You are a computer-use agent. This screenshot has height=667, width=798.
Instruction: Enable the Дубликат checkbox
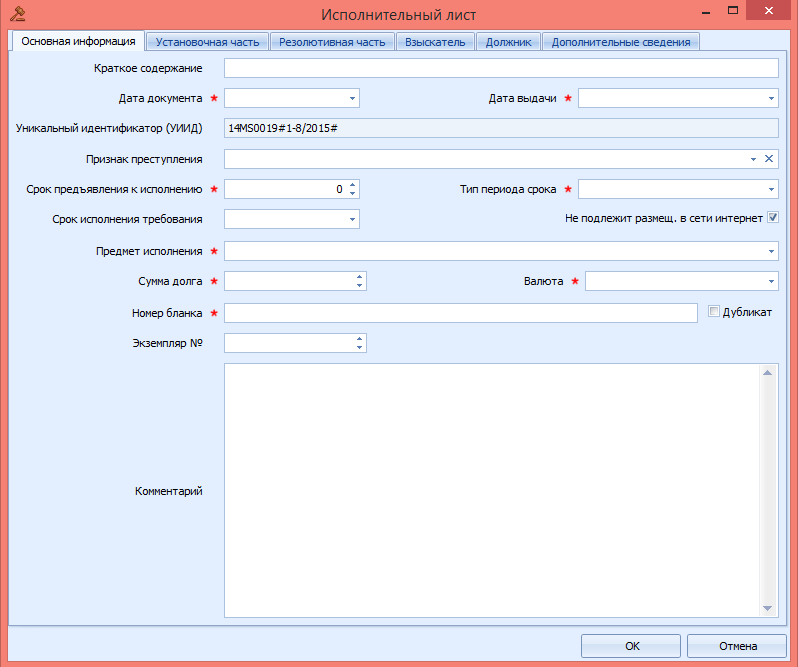pyautogui.click(x=714, y=311)
